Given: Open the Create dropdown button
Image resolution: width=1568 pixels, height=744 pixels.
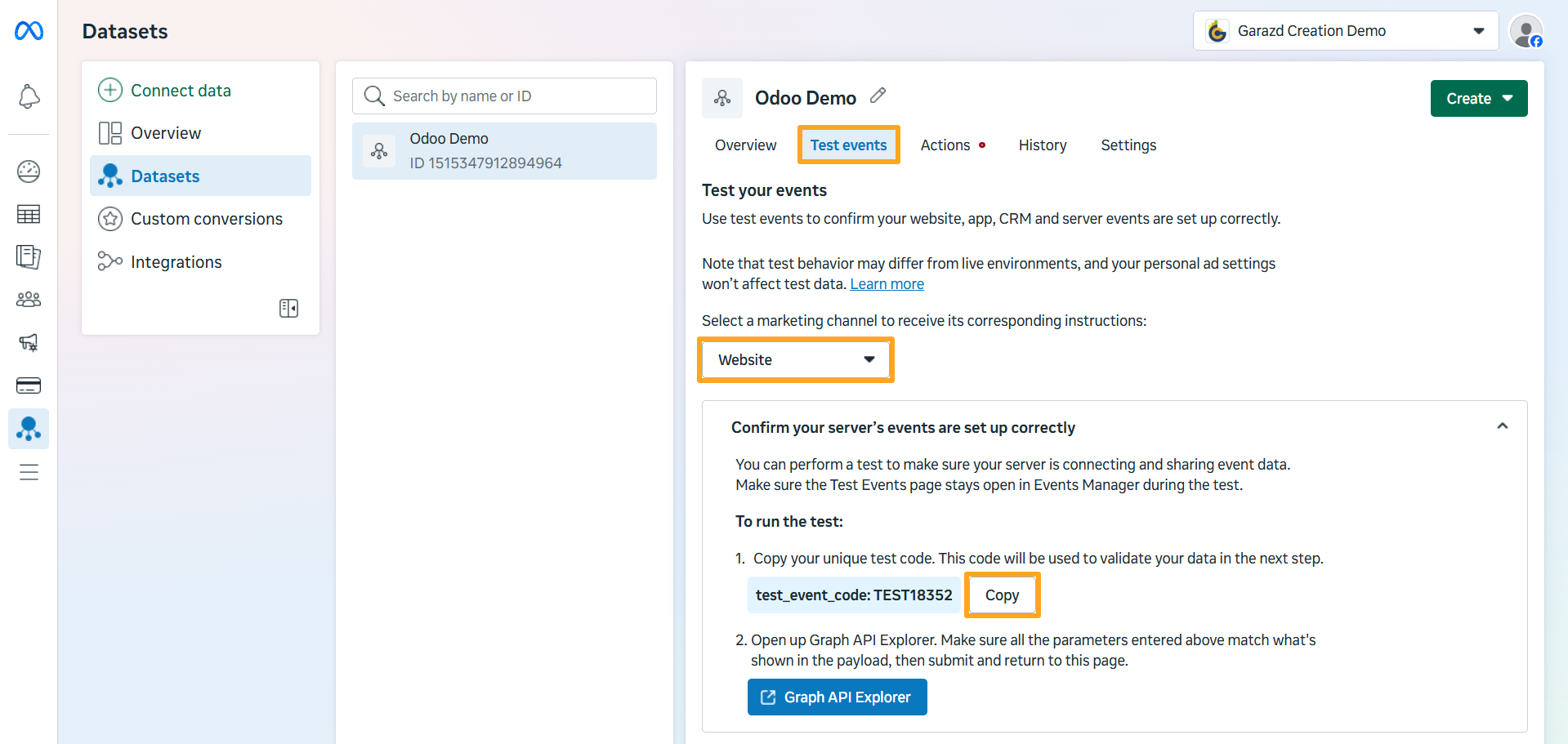Looking at the screenshot, I should 1478,98.
